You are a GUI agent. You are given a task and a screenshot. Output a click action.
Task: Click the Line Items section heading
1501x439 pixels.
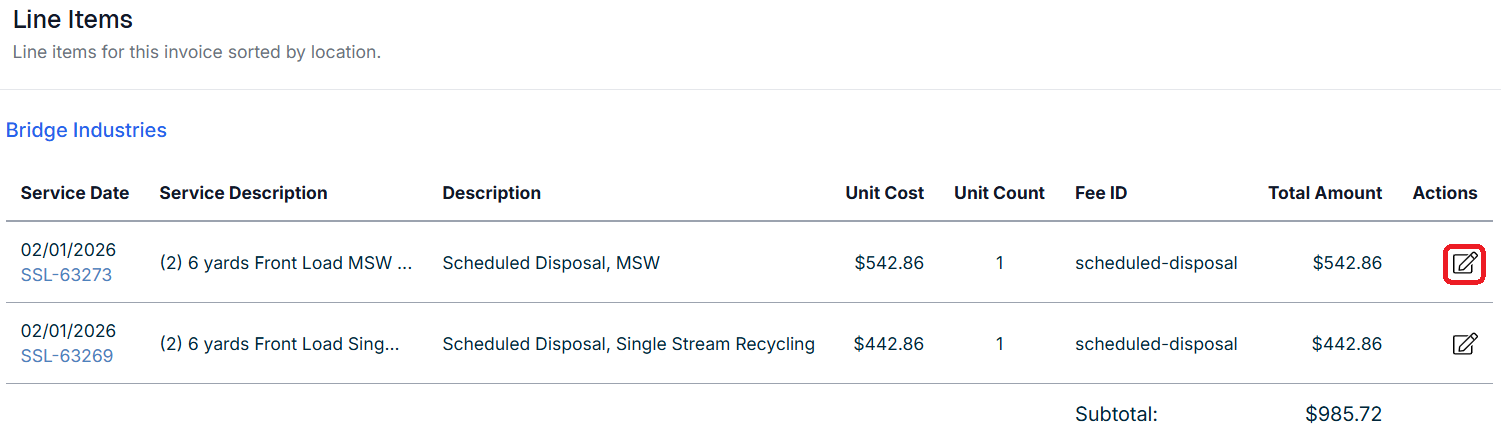(72, 19)
